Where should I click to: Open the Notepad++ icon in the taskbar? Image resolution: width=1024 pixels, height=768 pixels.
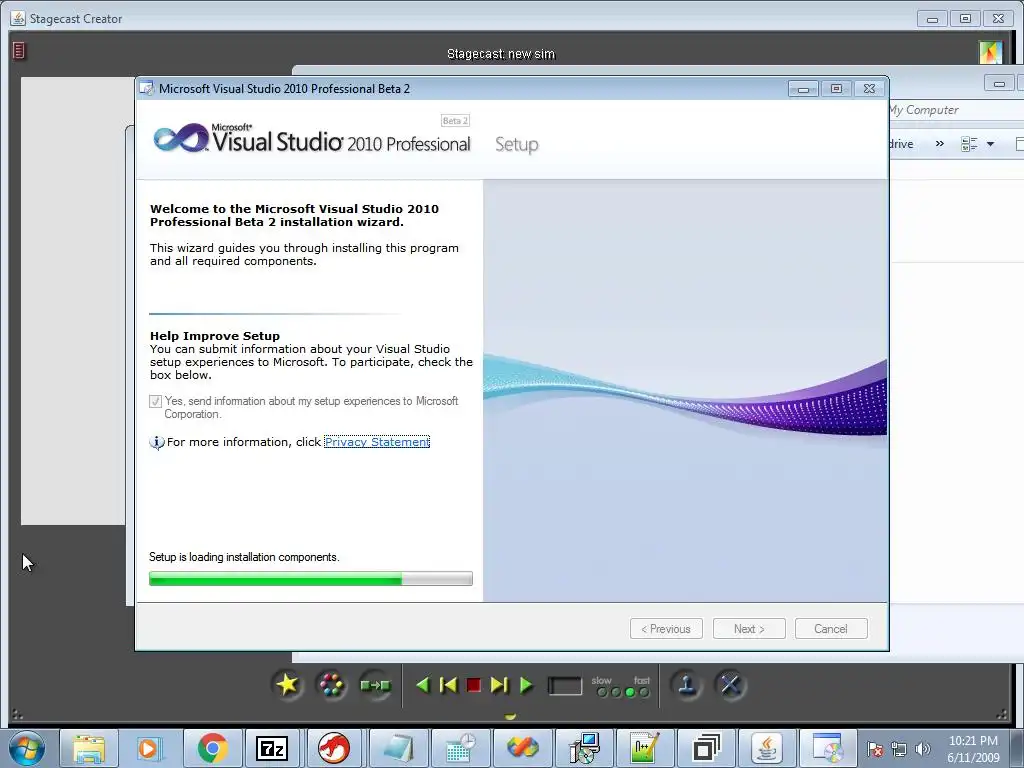[645, 748]
